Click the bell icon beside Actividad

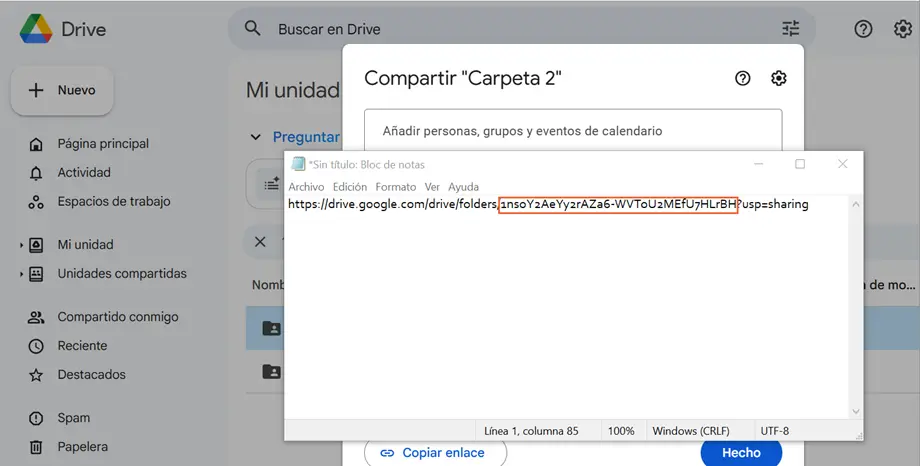coord(36,173)
